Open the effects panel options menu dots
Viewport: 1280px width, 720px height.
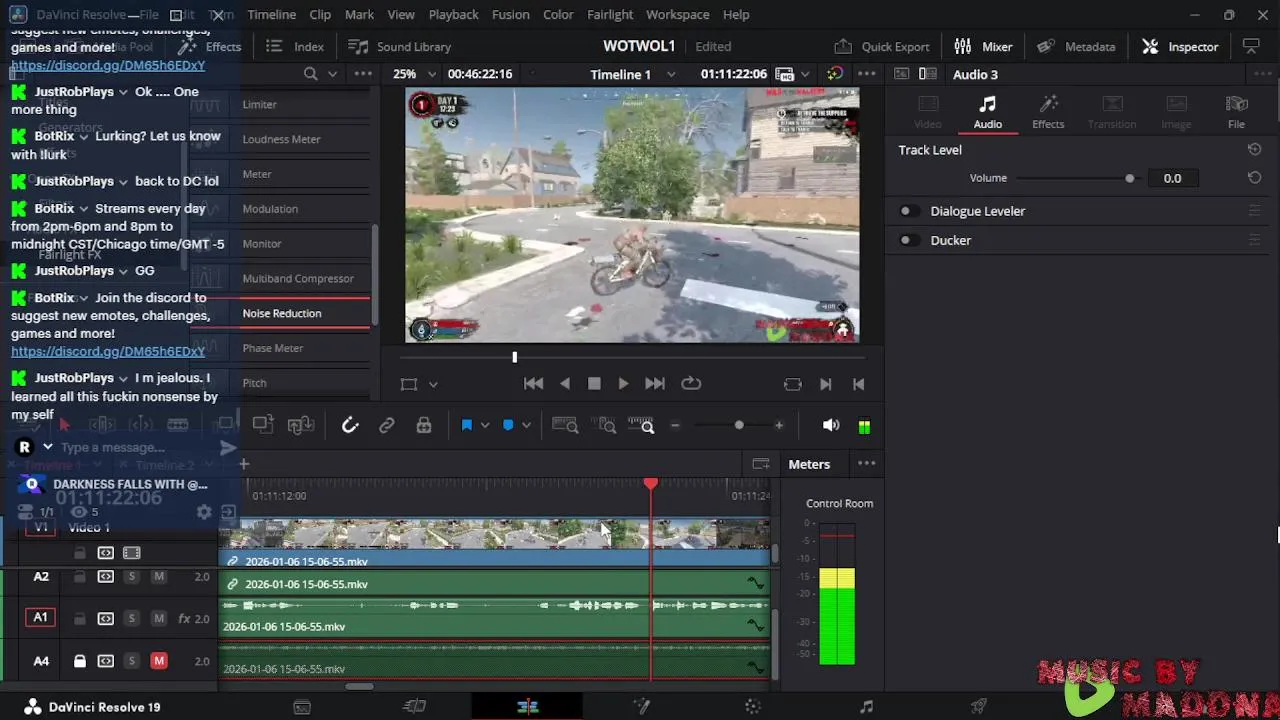tap(363, 74)
